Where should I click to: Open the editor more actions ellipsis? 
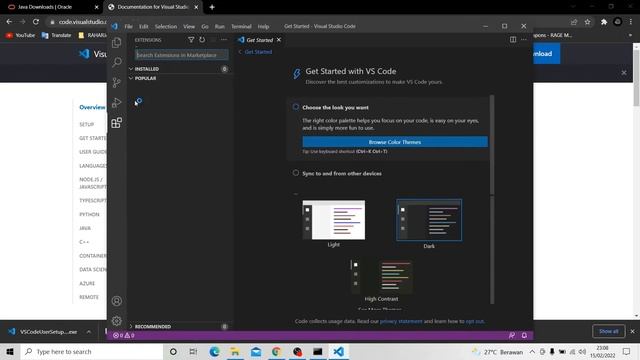524,40
